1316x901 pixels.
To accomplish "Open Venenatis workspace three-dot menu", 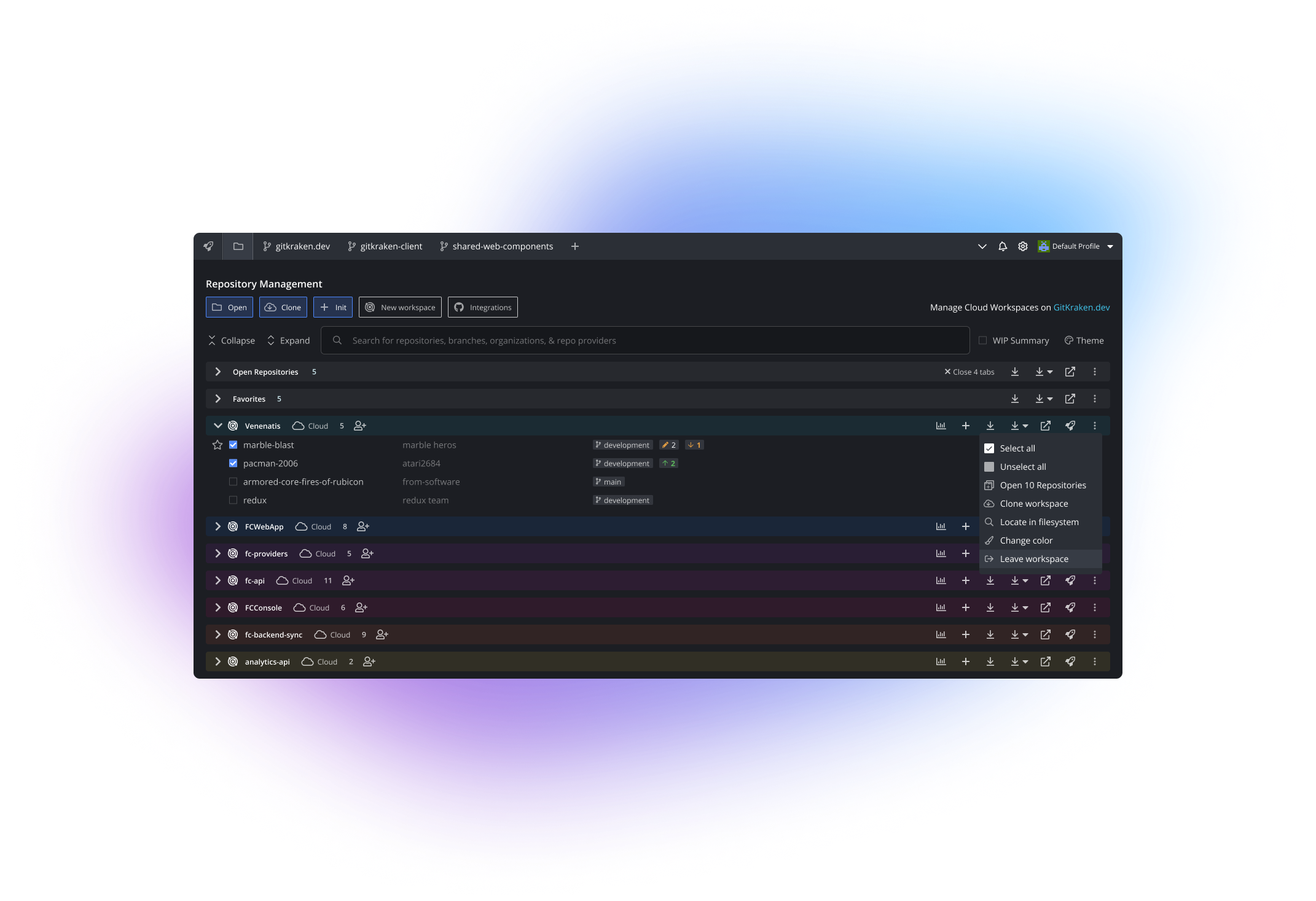I will pyautogui.click(x=1095, y=426).
